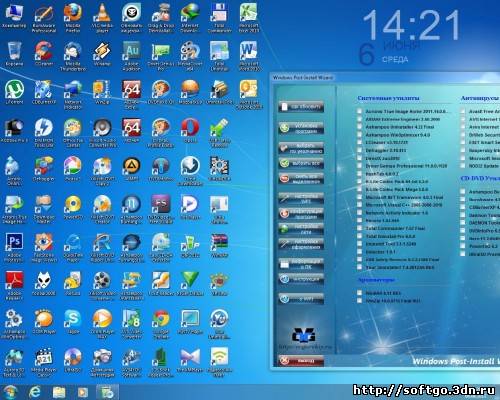Tick Driver Genius Professional checkbox

click(359, 166)
